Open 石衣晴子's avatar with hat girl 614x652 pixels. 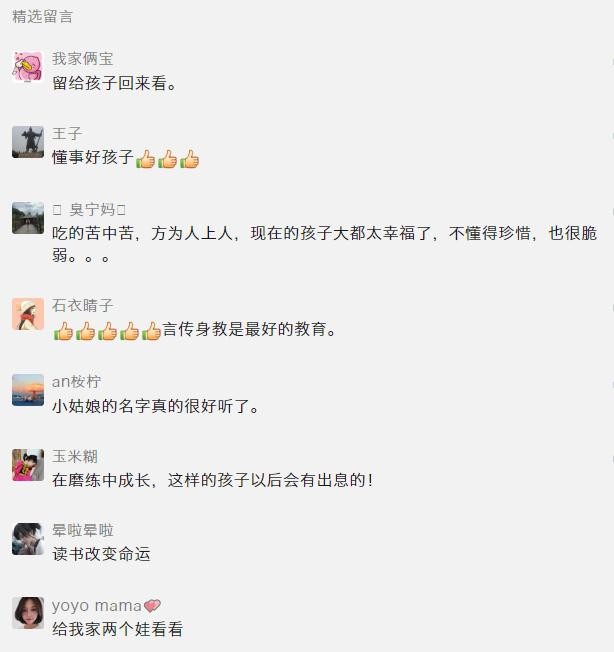[28, 314]
